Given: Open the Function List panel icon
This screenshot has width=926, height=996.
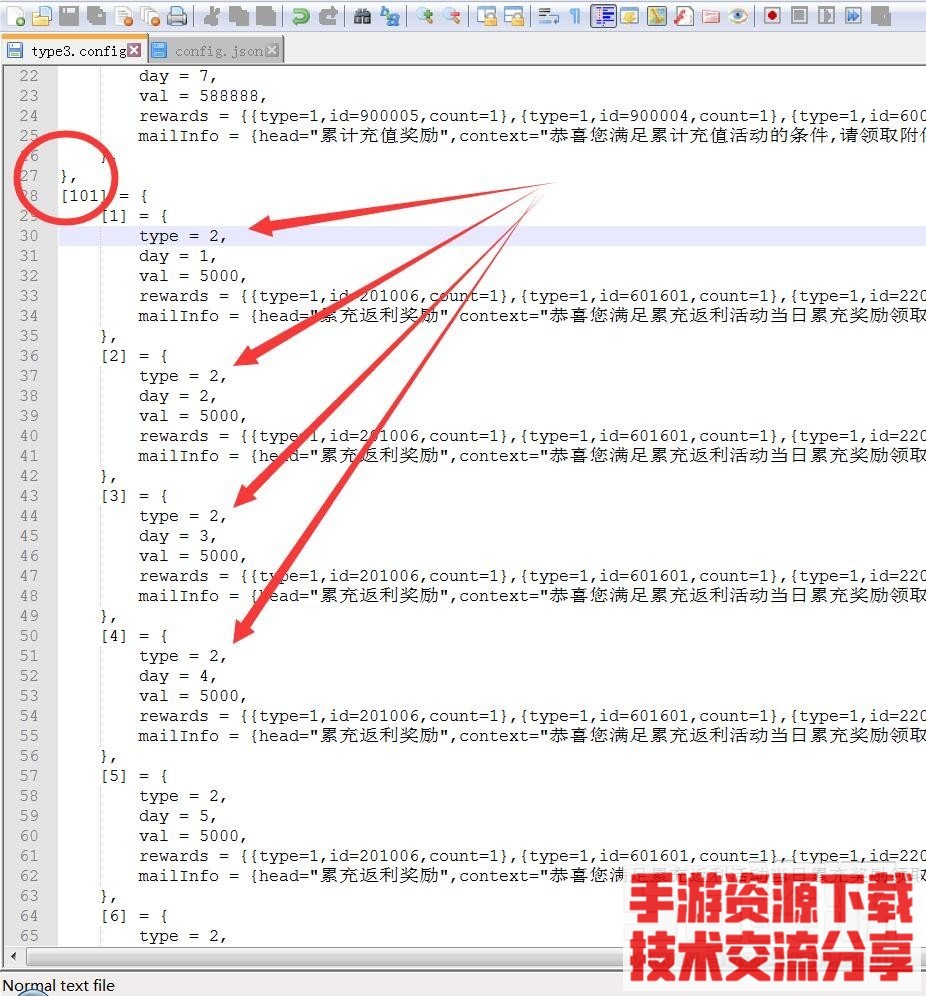Looking at the screenshot, I should pos(683,16).
